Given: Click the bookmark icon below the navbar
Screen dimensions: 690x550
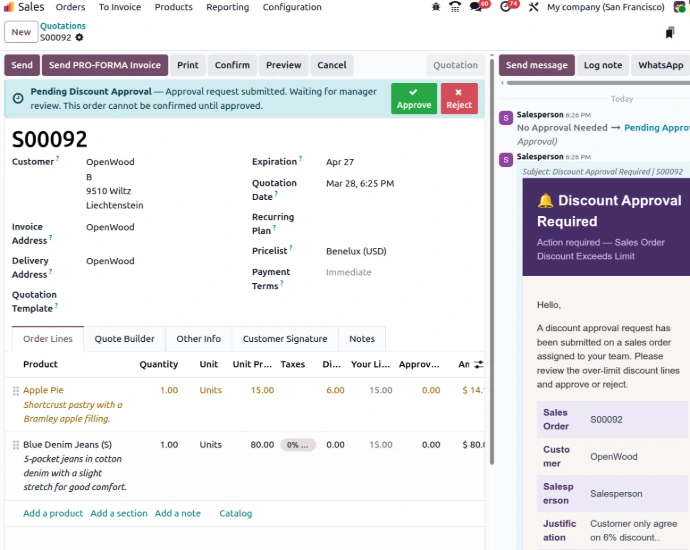Looking at the screenshot, I should tap(669, 33).
